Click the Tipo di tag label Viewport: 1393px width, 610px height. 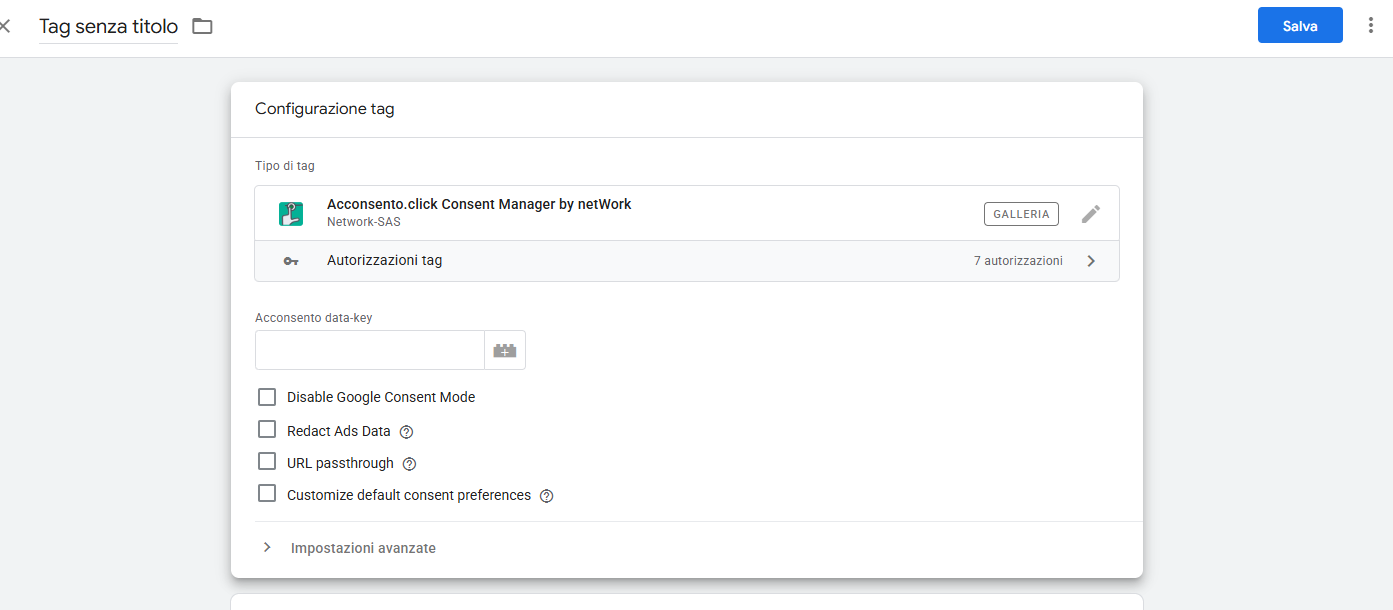(285, 166)
